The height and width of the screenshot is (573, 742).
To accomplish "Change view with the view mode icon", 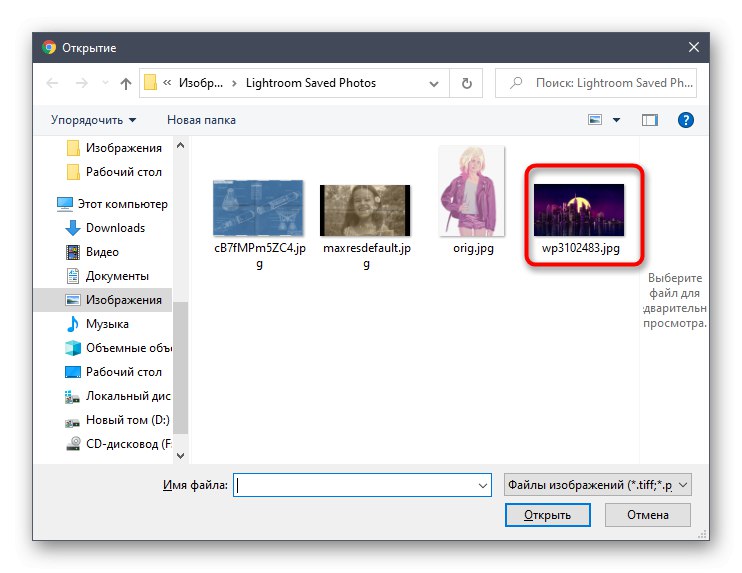I will [595, 120].
